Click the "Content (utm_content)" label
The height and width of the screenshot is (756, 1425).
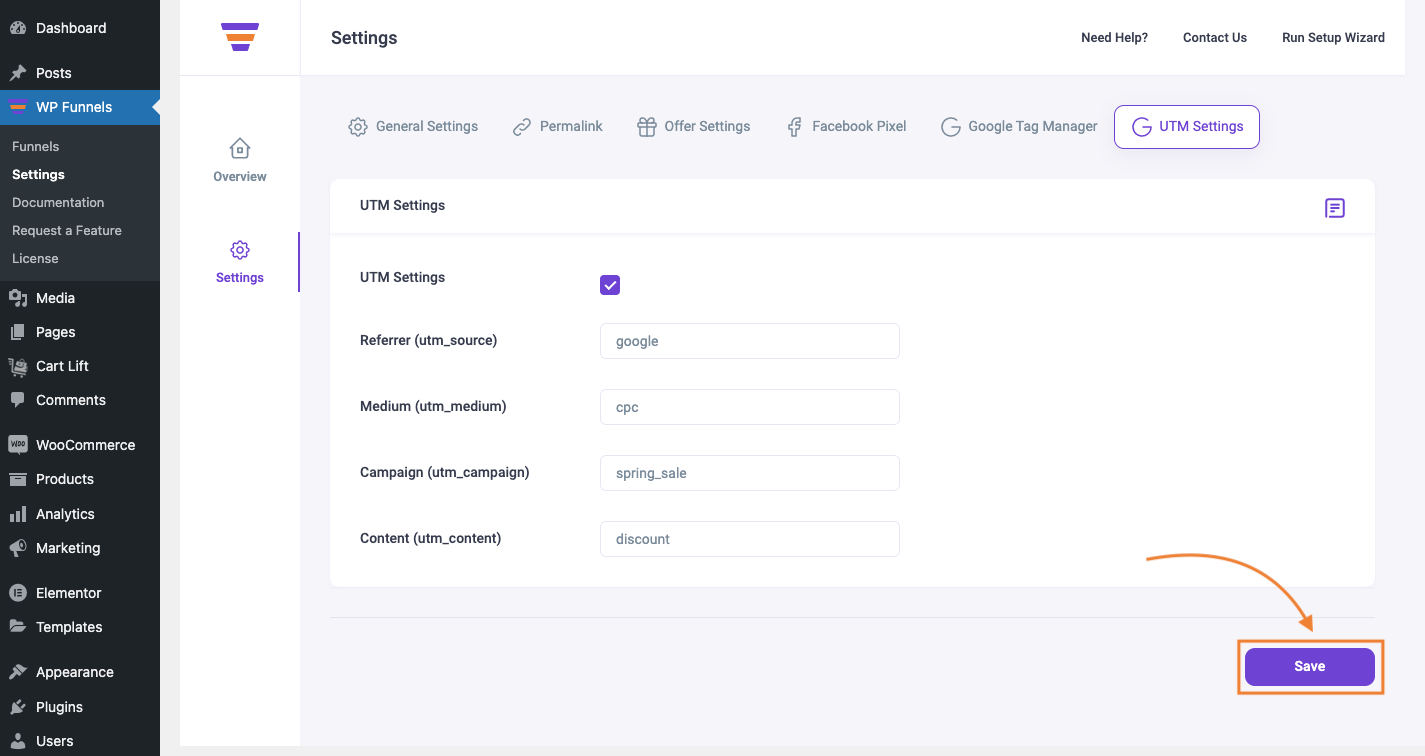click(x=430, y=538)
